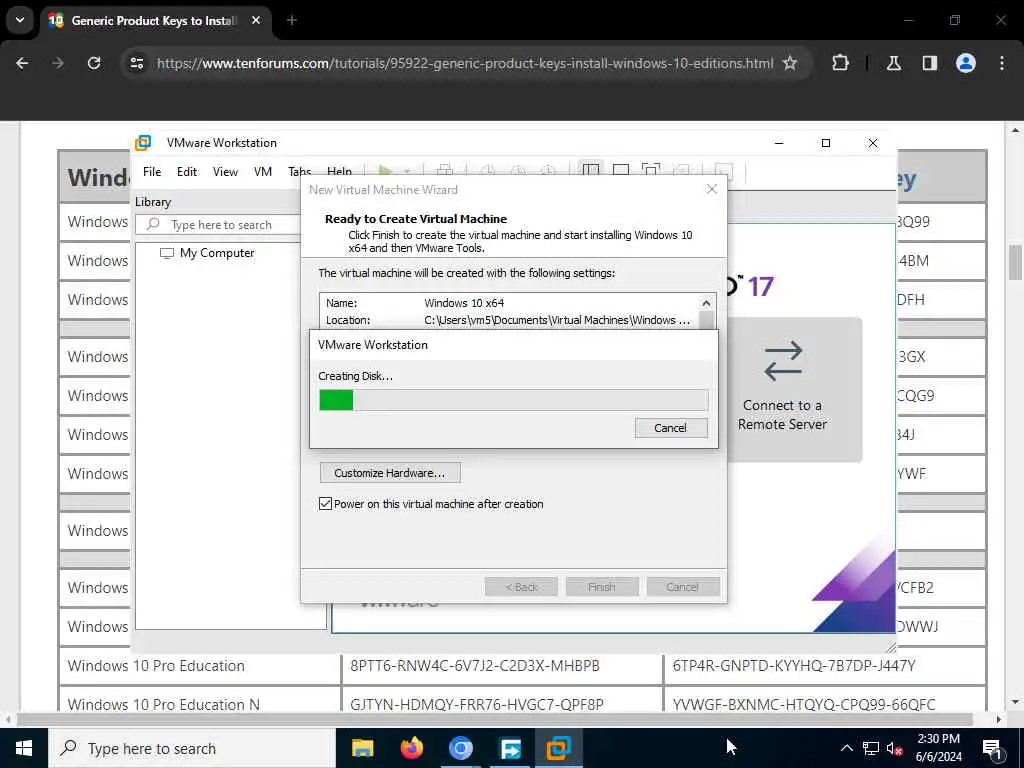The image size is (1024, 768).
Task: Click the settings list scroll-up arrow
Action: click(706, 303)
